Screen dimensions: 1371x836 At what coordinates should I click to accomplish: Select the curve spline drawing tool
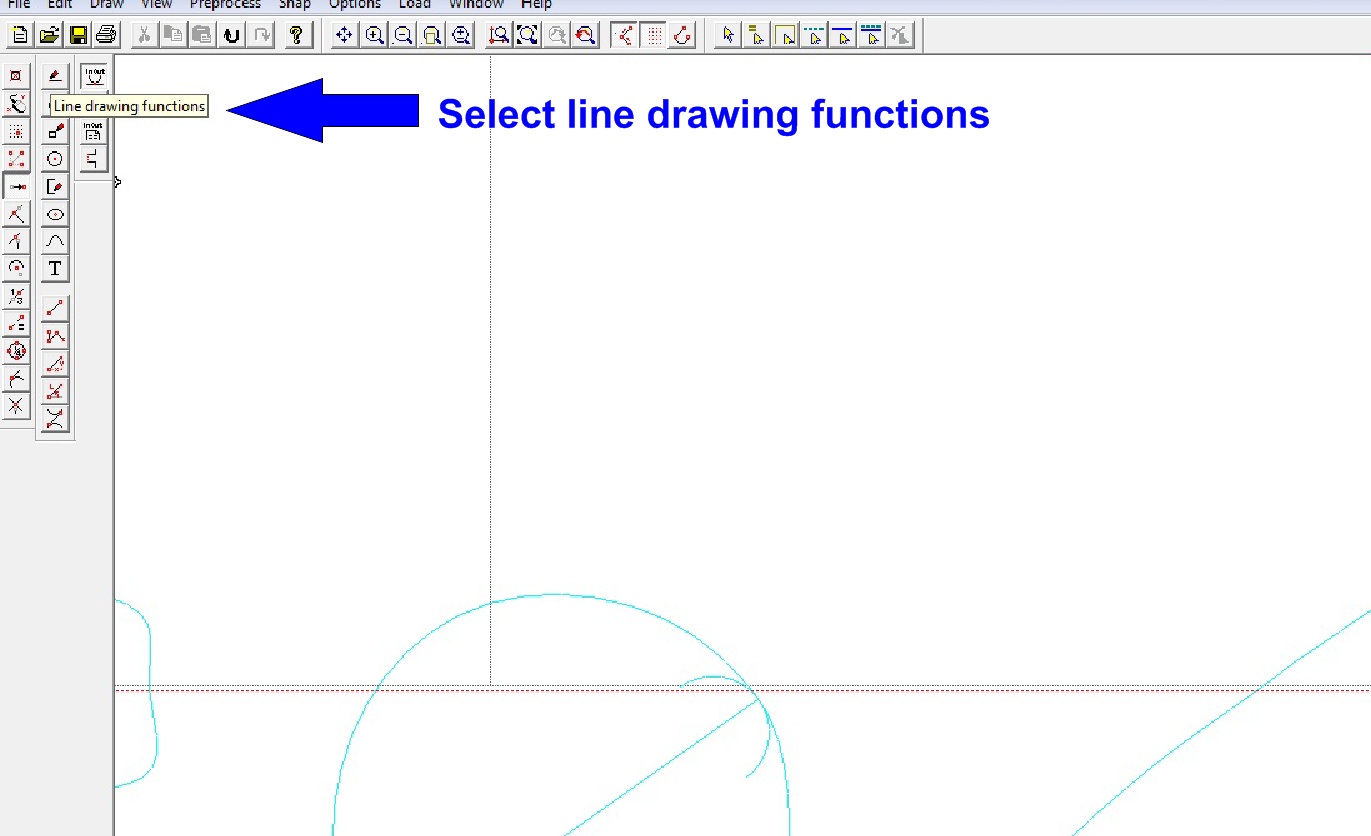[56, 241]
